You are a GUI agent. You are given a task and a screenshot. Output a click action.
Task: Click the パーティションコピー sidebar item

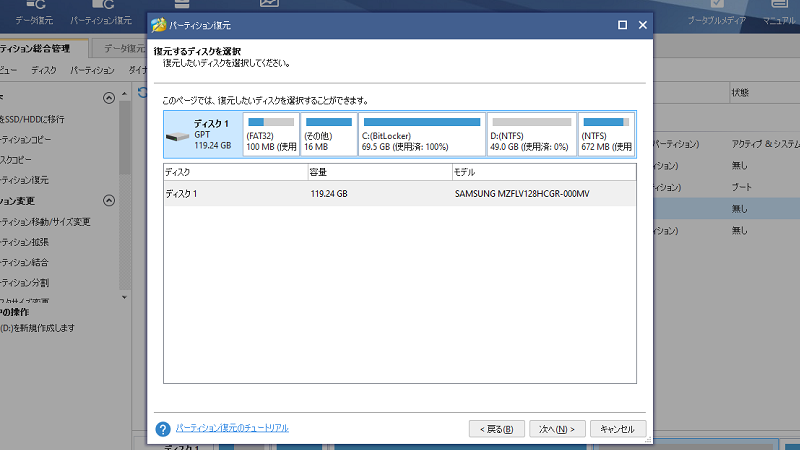(x=26, y=140)
